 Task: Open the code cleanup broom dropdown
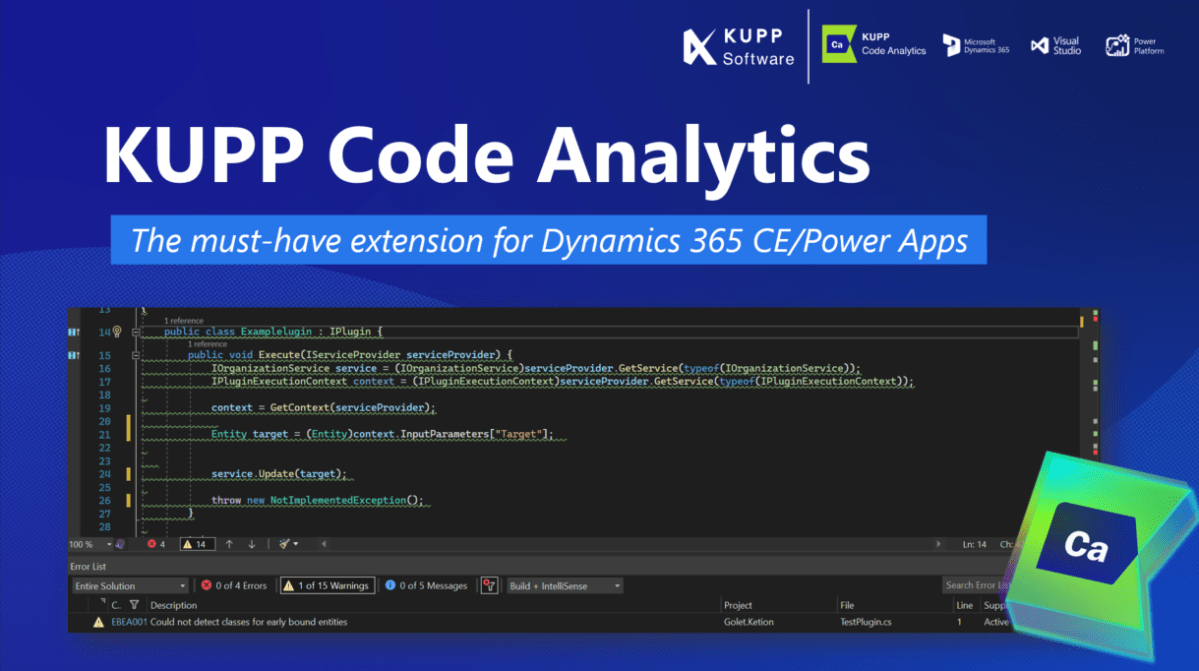click(288, 544)
